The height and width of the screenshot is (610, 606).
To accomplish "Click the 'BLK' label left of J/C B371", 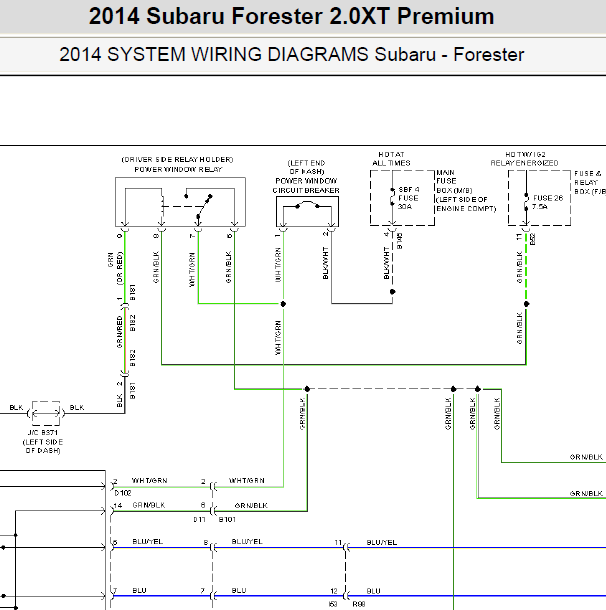I will coord(16,407).
